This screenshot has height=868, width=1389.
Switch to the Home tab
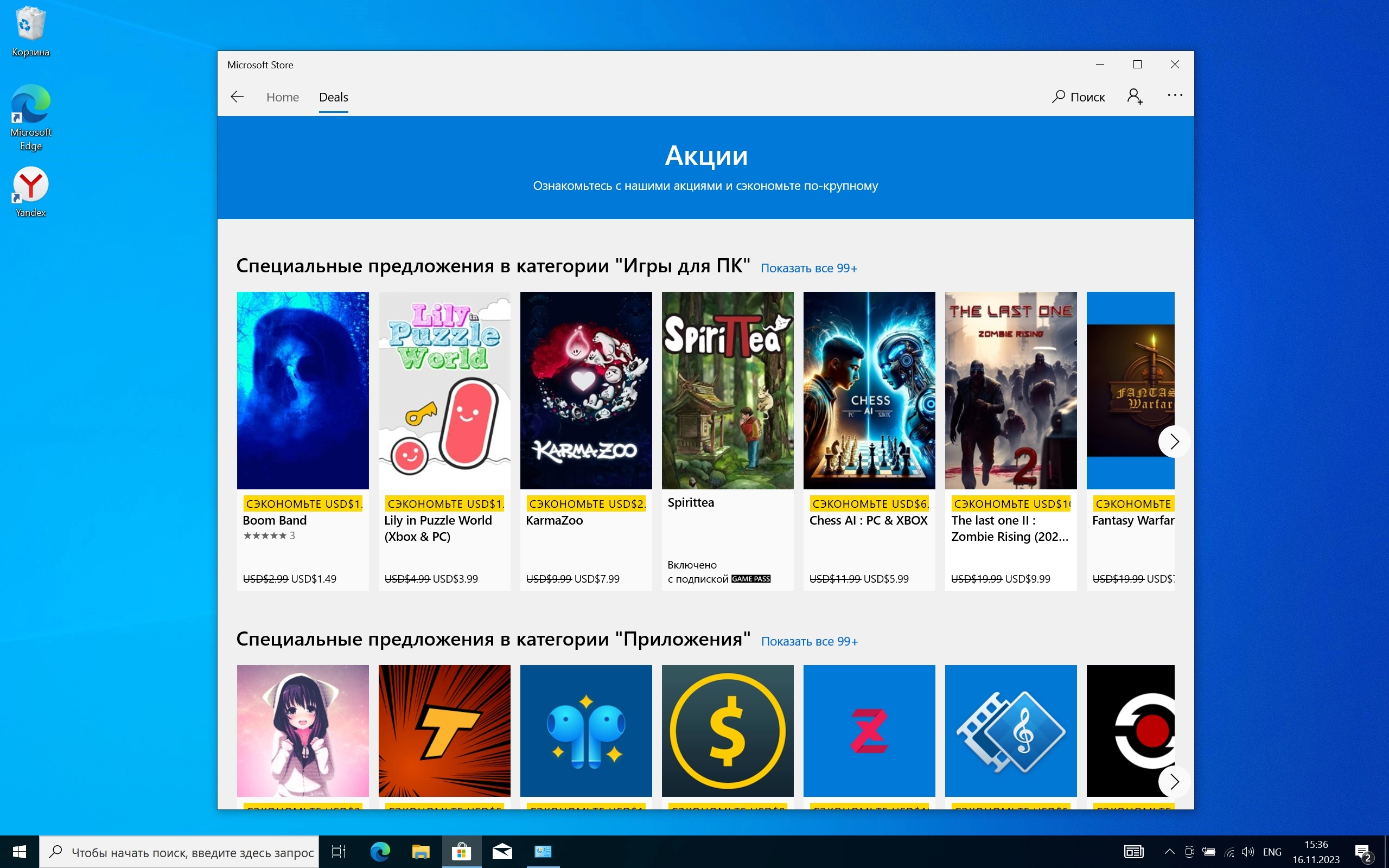[282, 97]
